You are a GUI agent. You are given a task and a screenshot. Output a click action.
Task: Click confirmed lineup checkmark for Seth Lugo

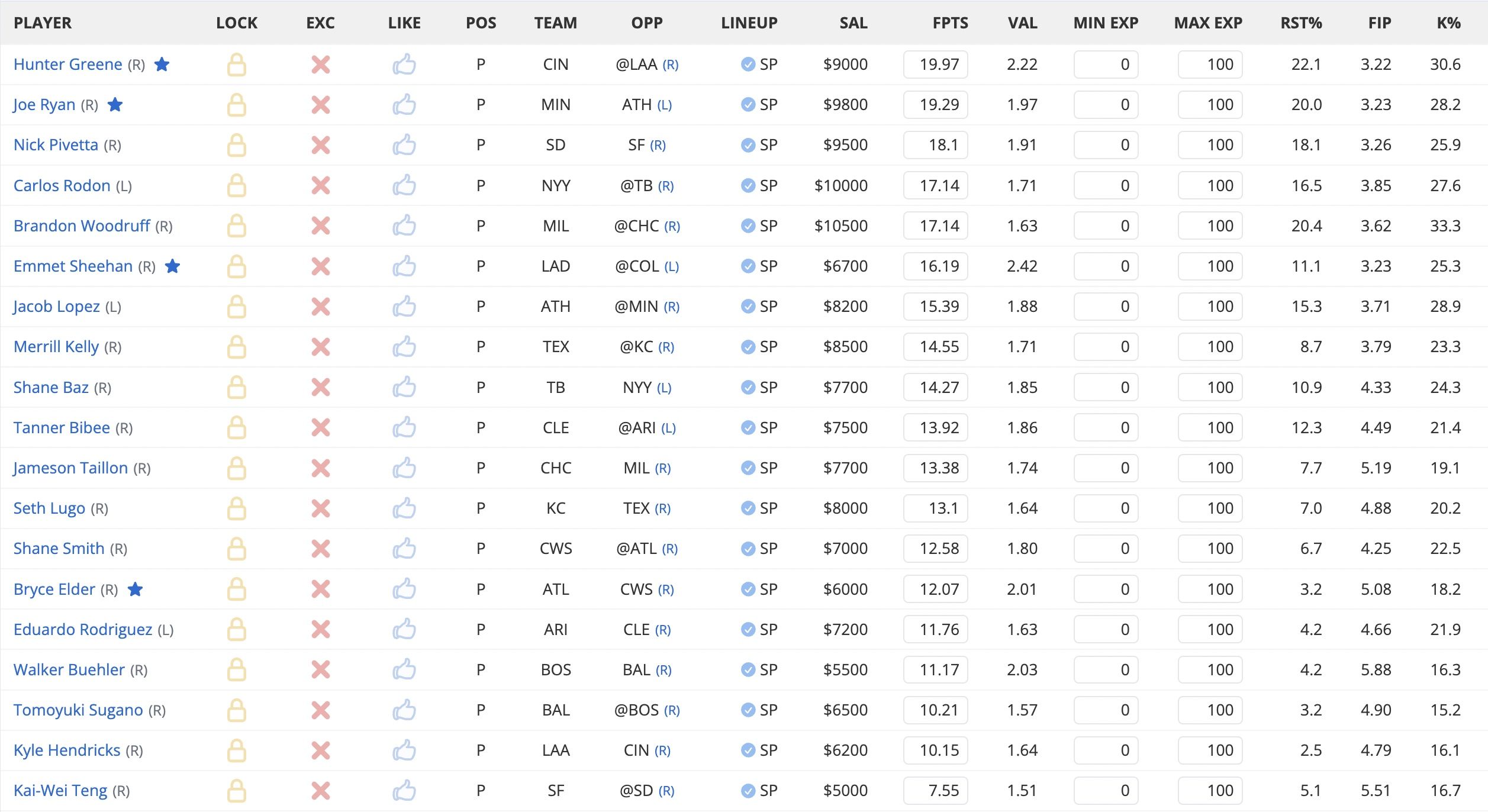pyautogui.click(x=748, y=508)
